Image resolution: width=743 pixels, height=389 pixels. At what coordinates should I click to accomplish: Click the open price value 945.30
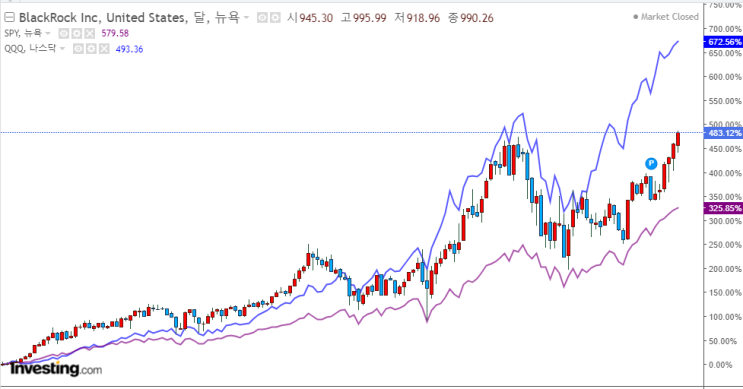(316, 18)
